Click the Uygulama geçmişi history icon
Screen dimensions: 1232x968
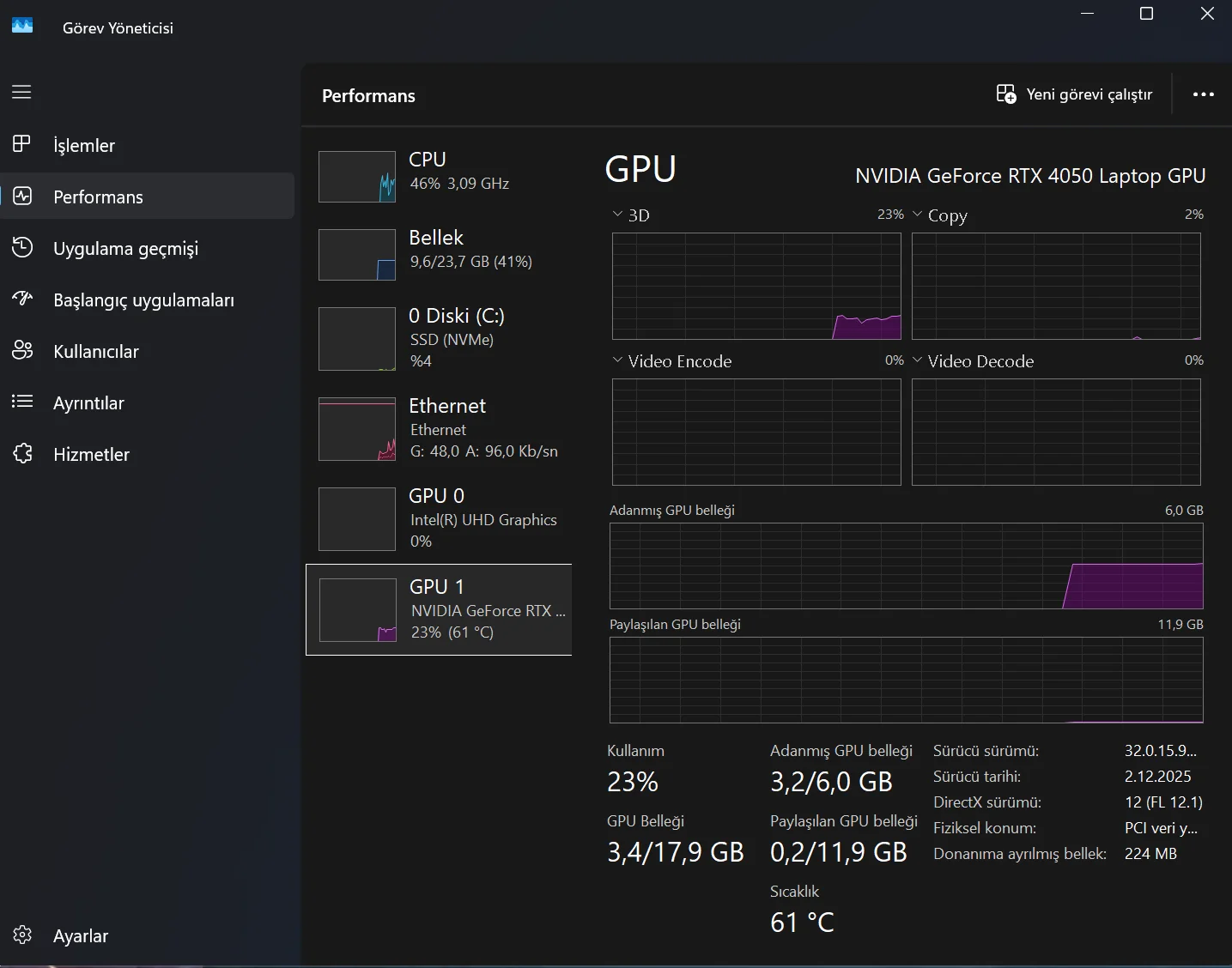pos(22,248)
